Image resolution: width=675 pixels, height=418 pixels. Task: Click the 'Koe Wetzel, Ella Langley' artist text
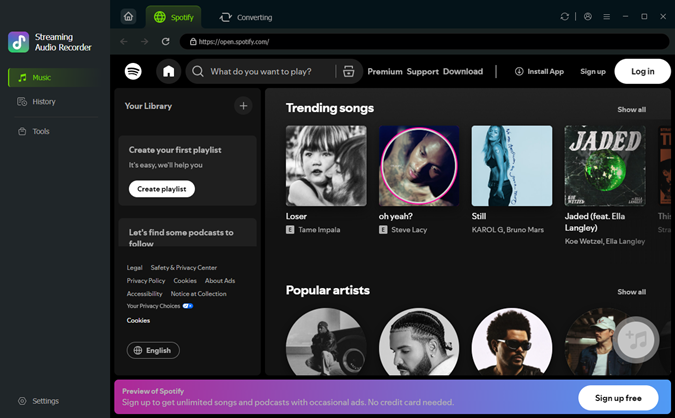605,242
